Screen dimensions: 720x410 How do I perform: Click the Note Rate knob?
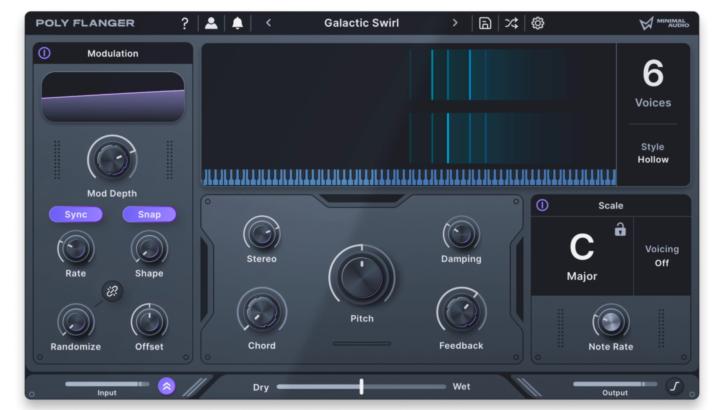(611, 321)
